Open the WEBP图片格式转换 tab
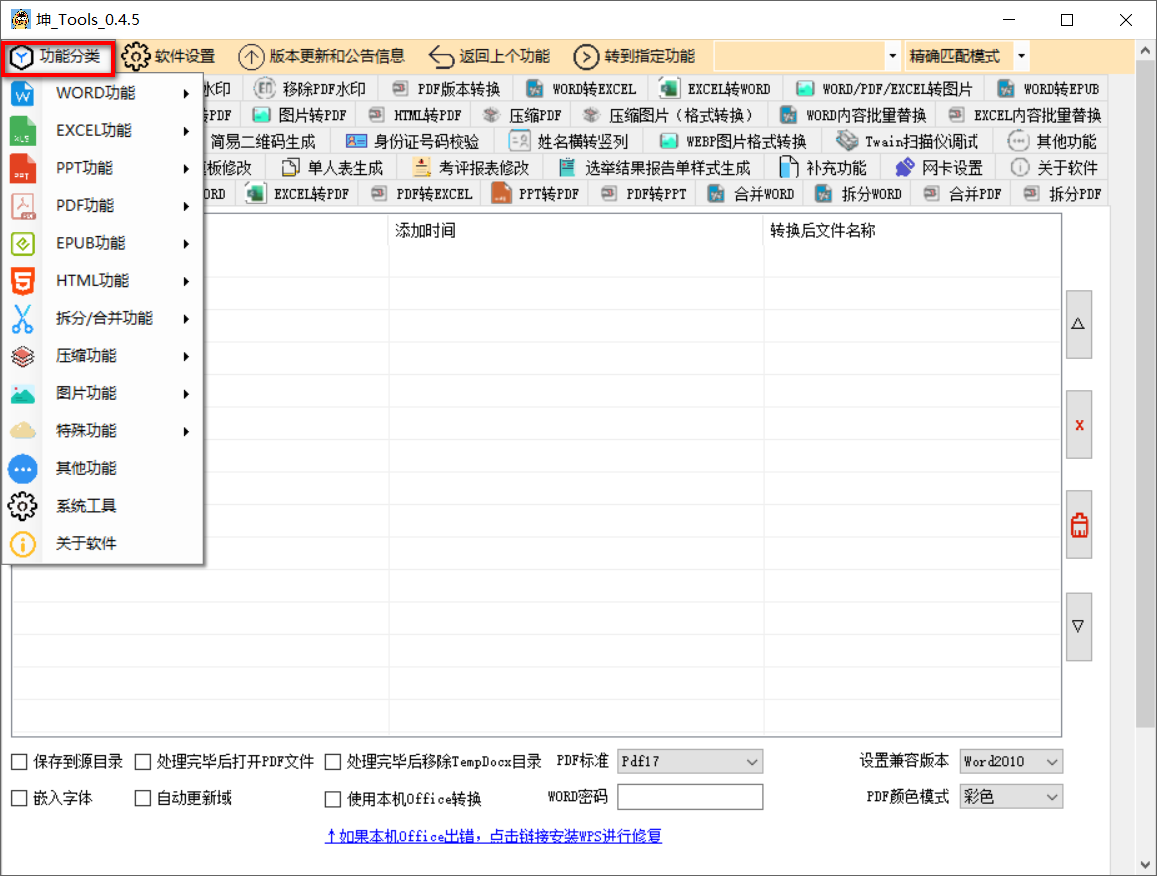 click(733, 142)
